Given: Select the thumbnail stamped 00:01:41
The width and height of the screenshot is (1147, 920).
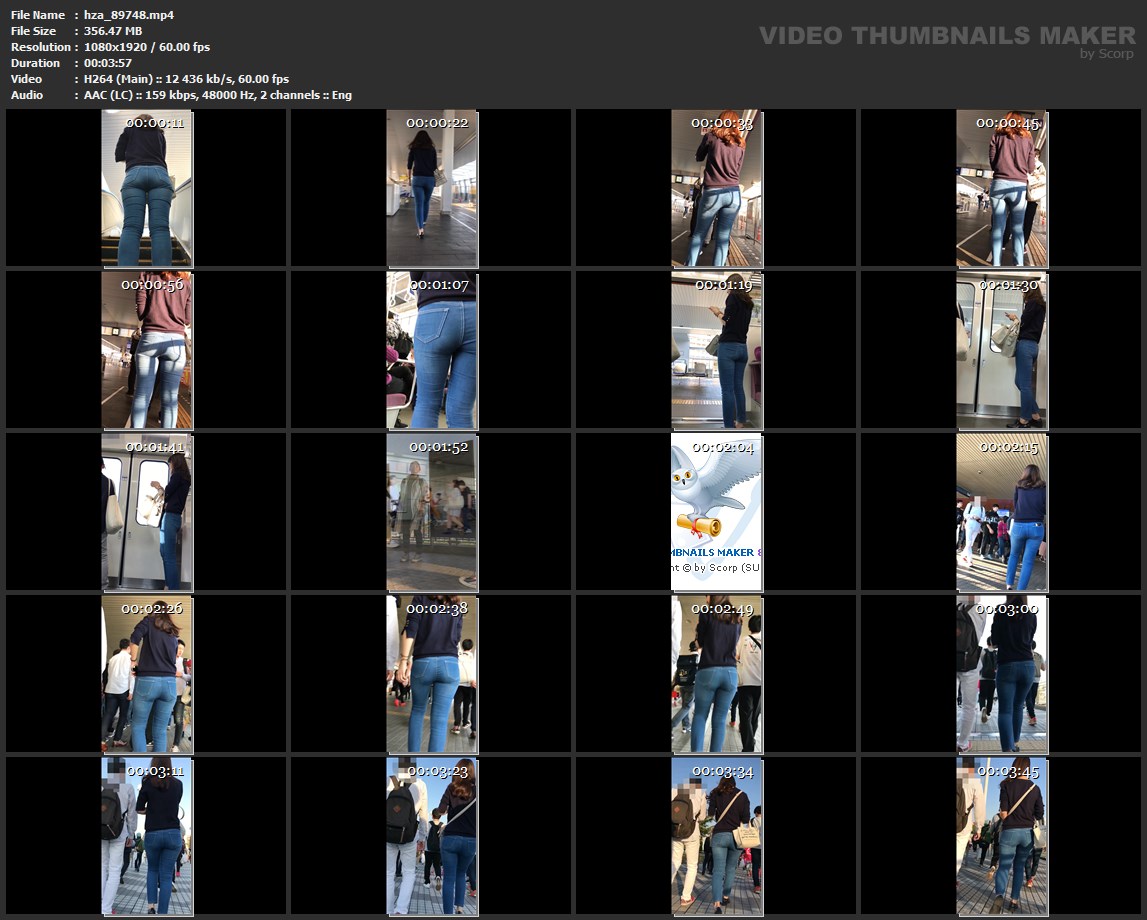Looking at the screenshot, I should pos(147,512).
